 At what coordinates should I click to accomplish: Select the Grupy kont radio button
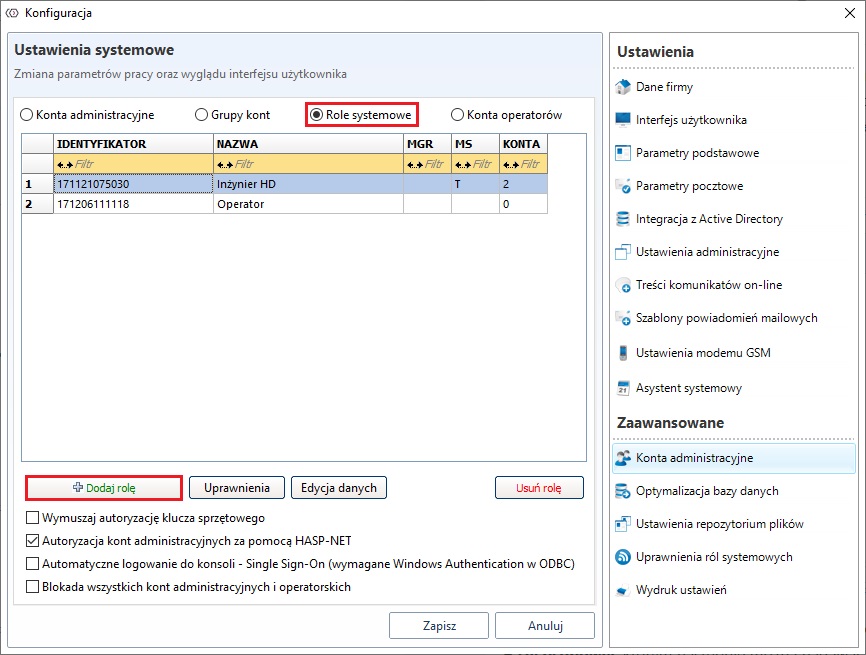tap(201, 115)
